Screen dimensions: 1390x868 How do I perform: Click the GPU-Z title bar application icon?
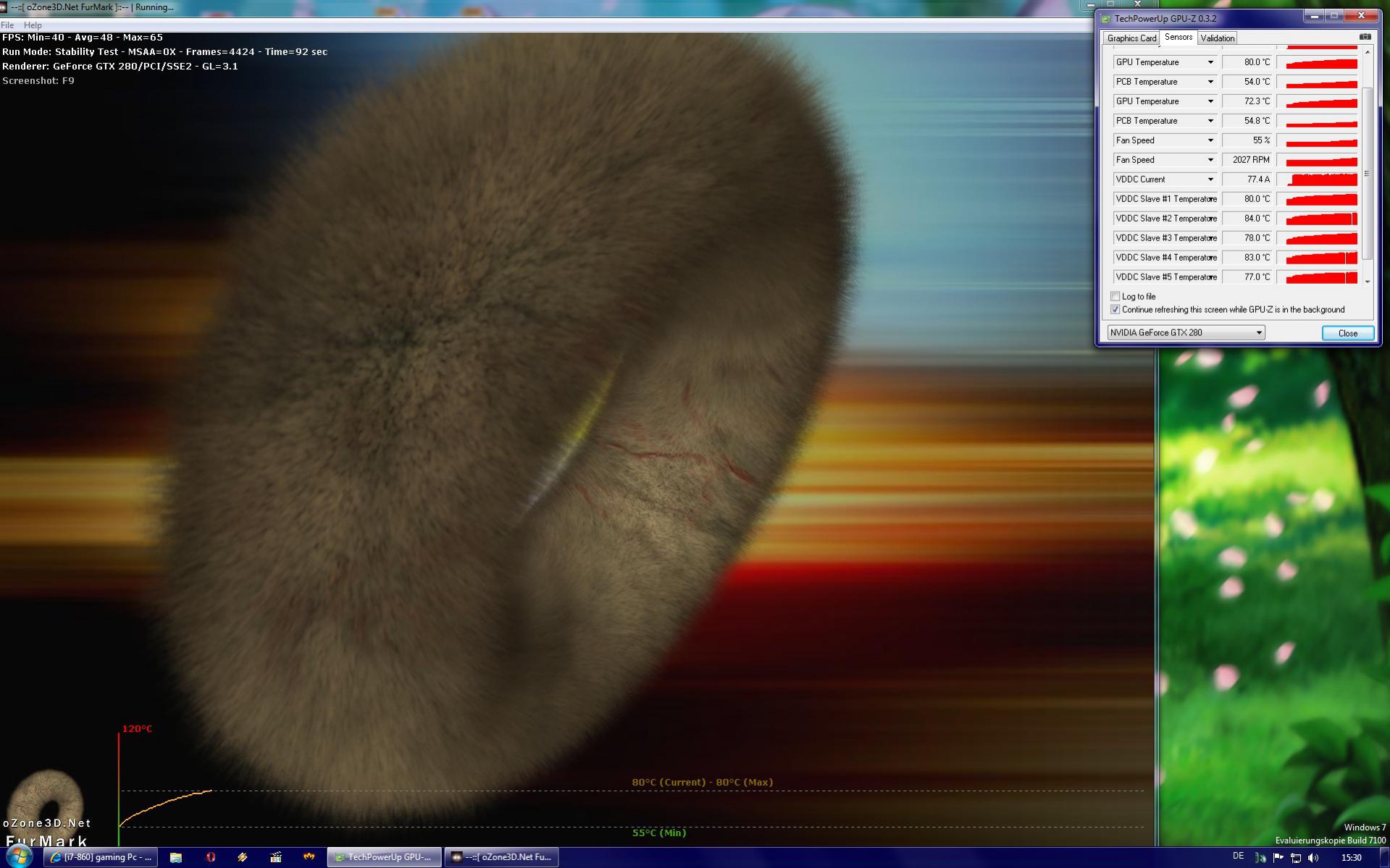[1105, 19]
